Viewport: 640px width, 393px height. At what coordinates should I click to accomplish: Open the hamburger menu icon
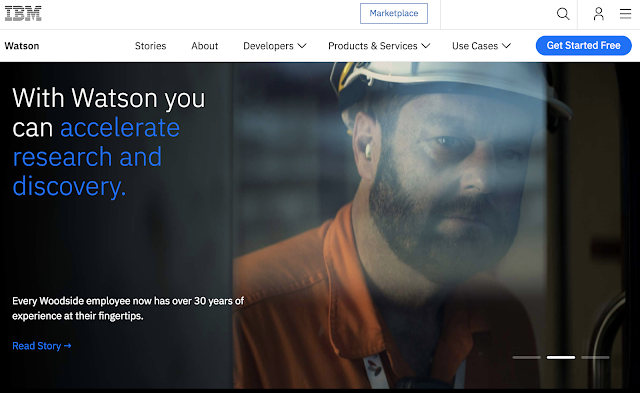[625, 14]
